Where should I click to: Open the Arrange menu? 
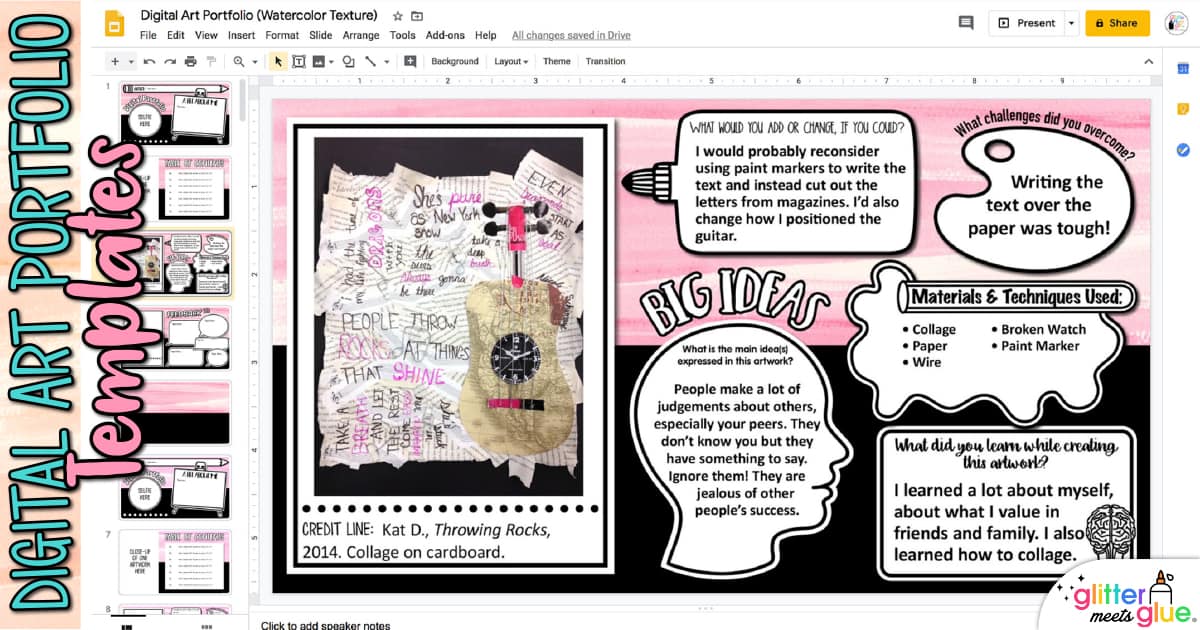[361, 34]
